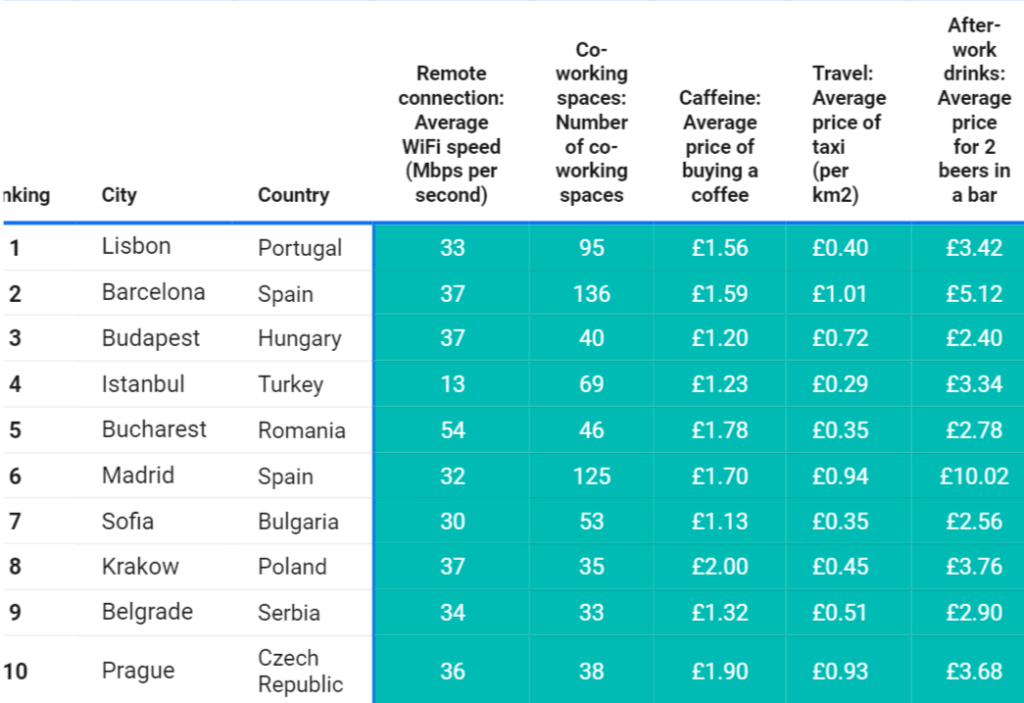Select the Co-working spaces column header
Image resolution: width=1024 pixels, height=703 pixels.
click(x=592, y=122)
